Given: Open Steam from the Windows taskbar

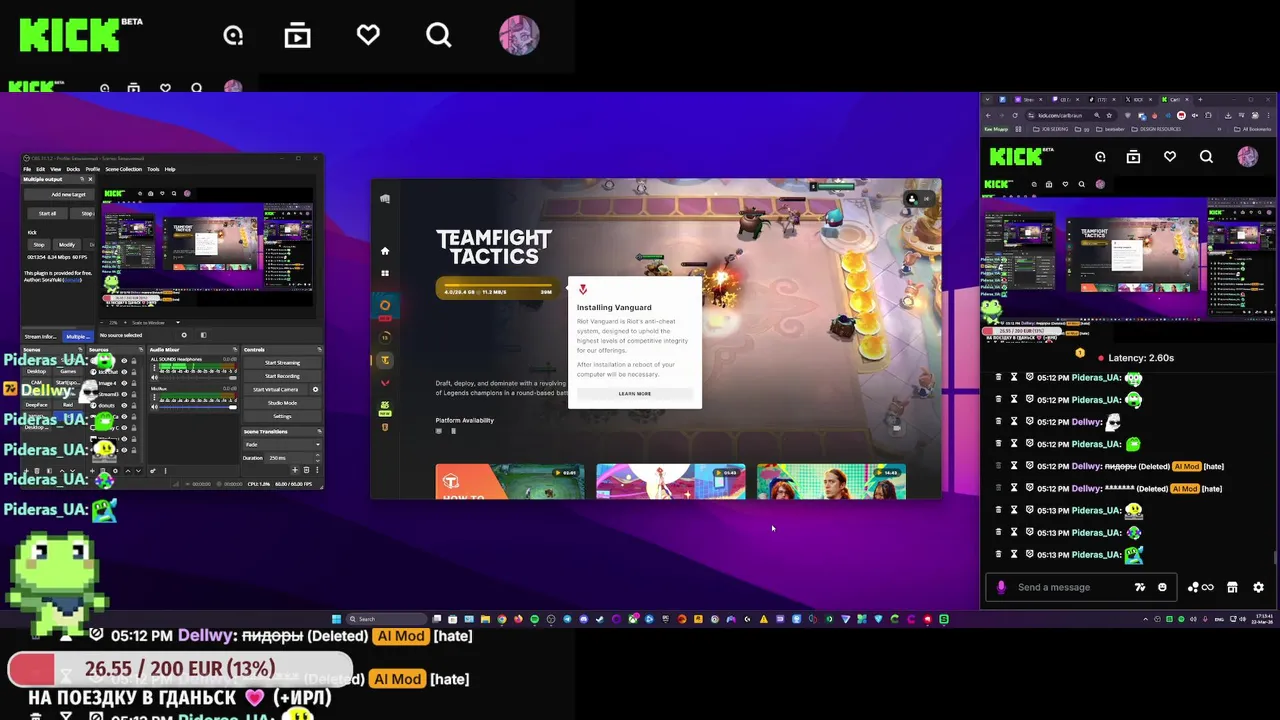Looking at the screenshot, I should [x=599, y=619].
